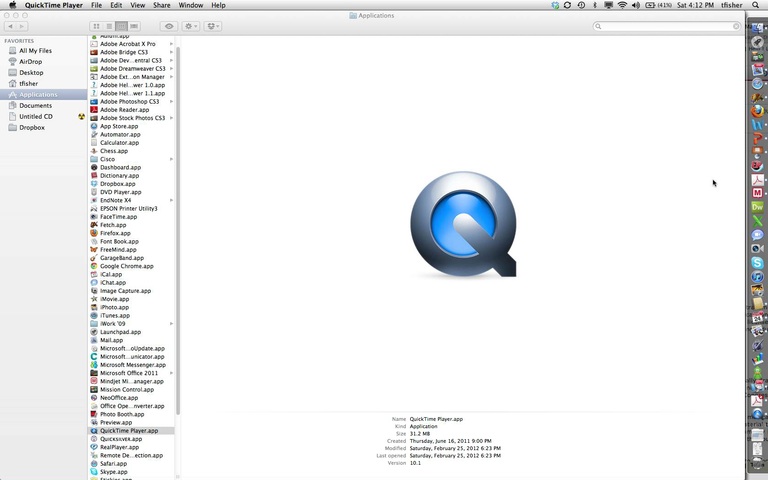Expand the iWork '09 folder arrow
Viewport: 768px width, 480px height.
point(172,324)
